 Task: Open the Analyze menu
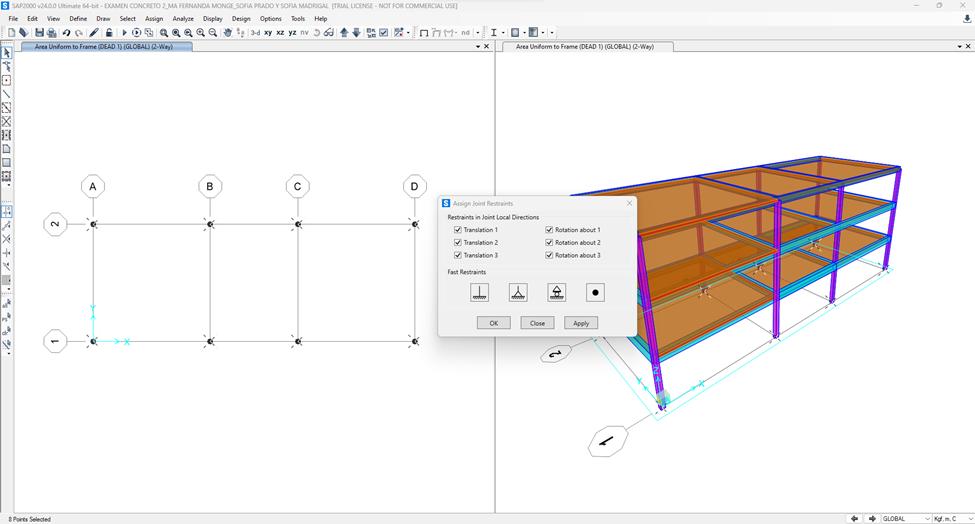coord(183,19)
